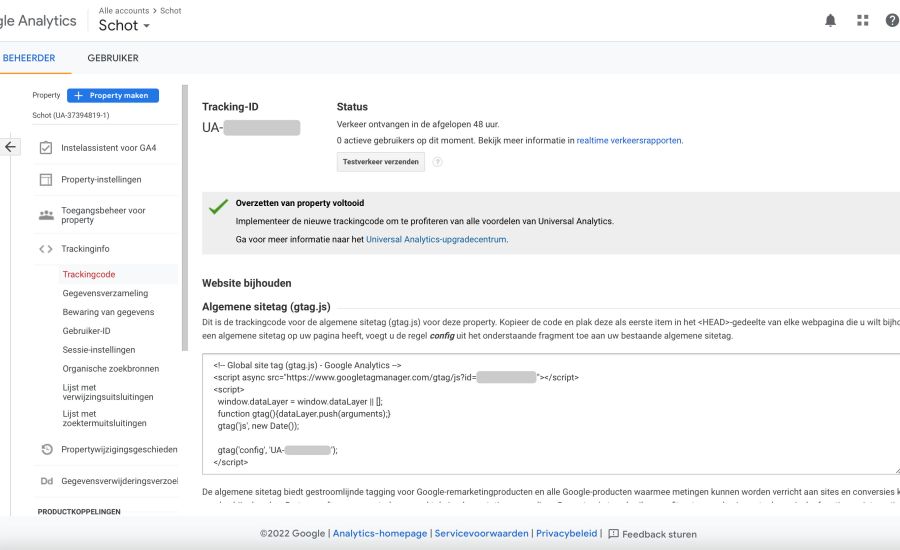This screenshot has width=900, height=550.
Task: Open the Google apps grid icon
Action: point(862,20)
